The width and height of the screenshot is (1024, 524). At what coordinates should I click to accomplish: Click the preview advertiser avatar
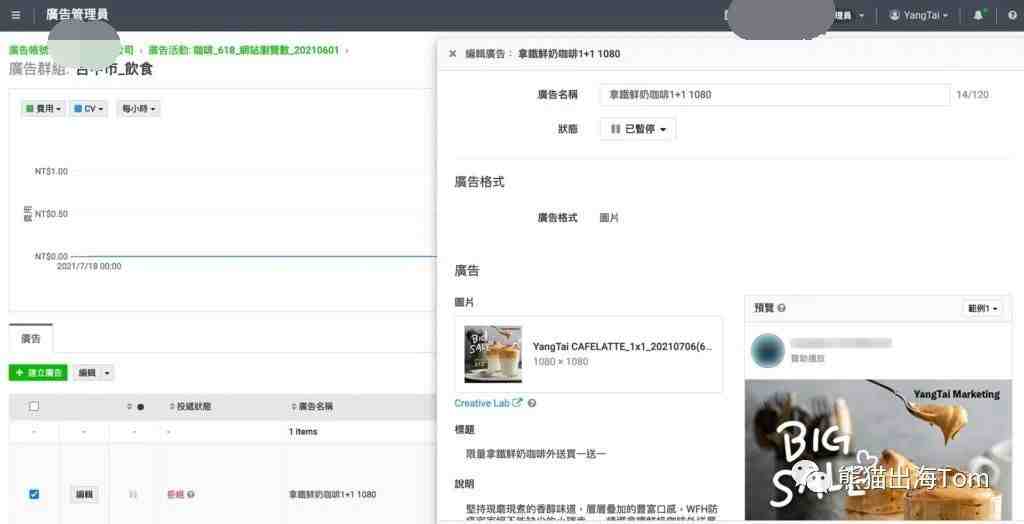pyautogui.click(x=767, y=350)
